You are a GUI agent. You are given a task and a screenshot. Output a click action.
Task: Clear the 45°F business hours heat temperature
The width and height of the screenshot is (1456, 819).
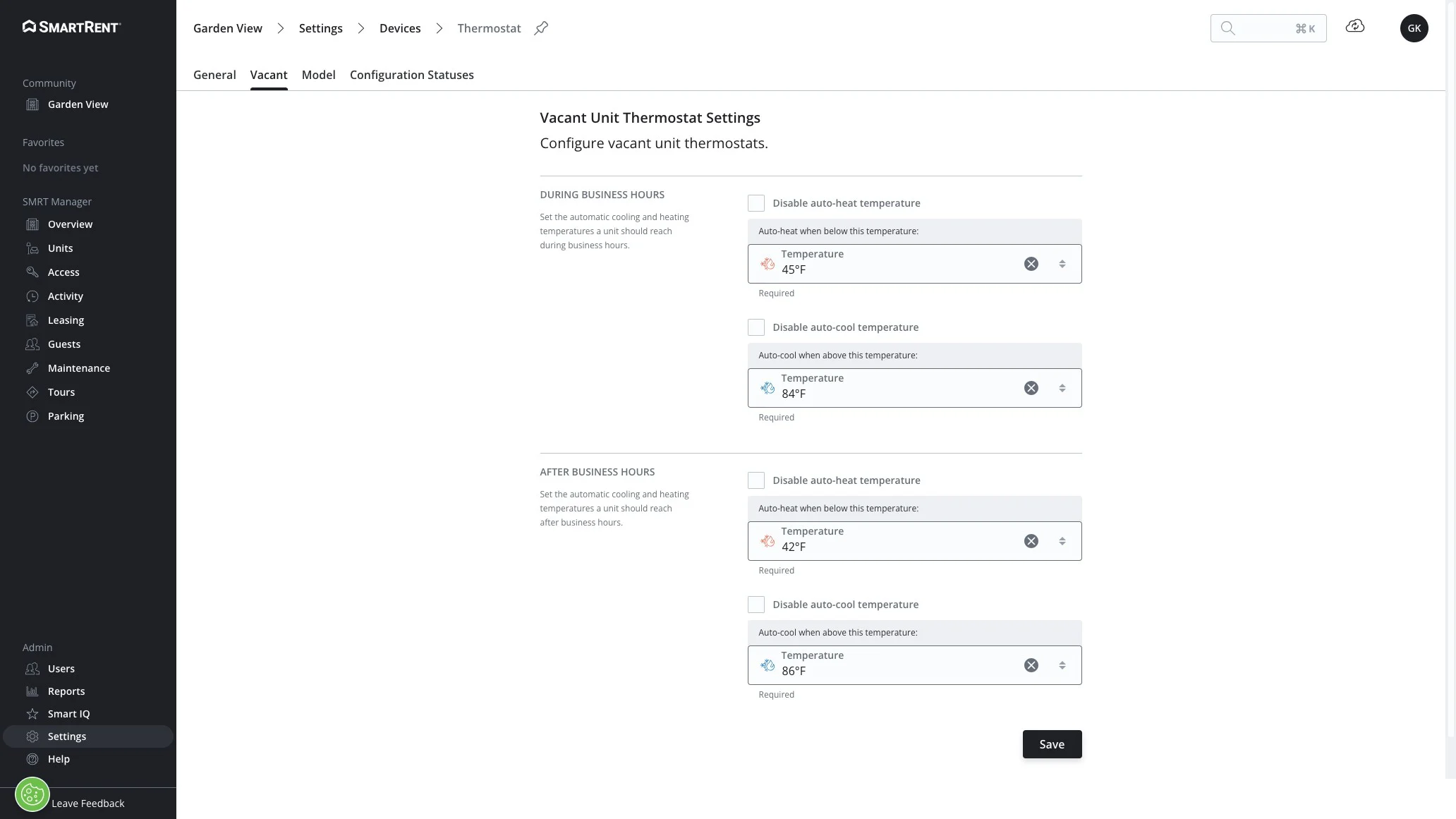click(1031, 264)
